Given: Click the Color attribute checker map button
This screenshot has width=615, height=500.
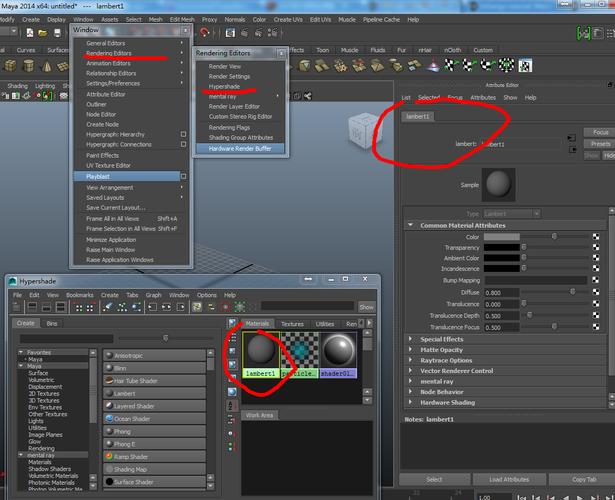Looking at the screenshot, I should coord(596,236).
